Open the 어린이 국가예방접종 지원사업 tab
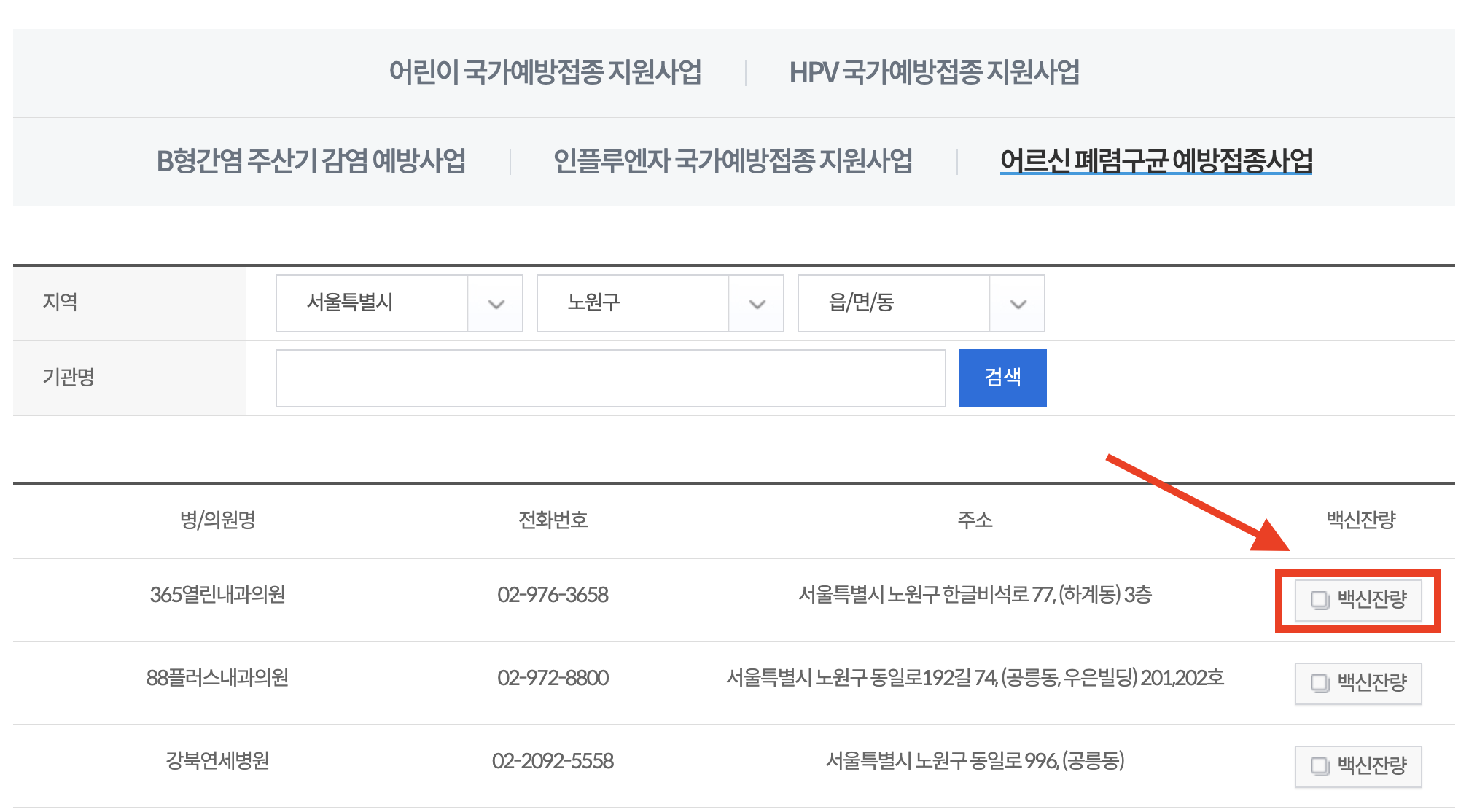The height and width of the screenshot is (812, 1477). coord(545,72)
